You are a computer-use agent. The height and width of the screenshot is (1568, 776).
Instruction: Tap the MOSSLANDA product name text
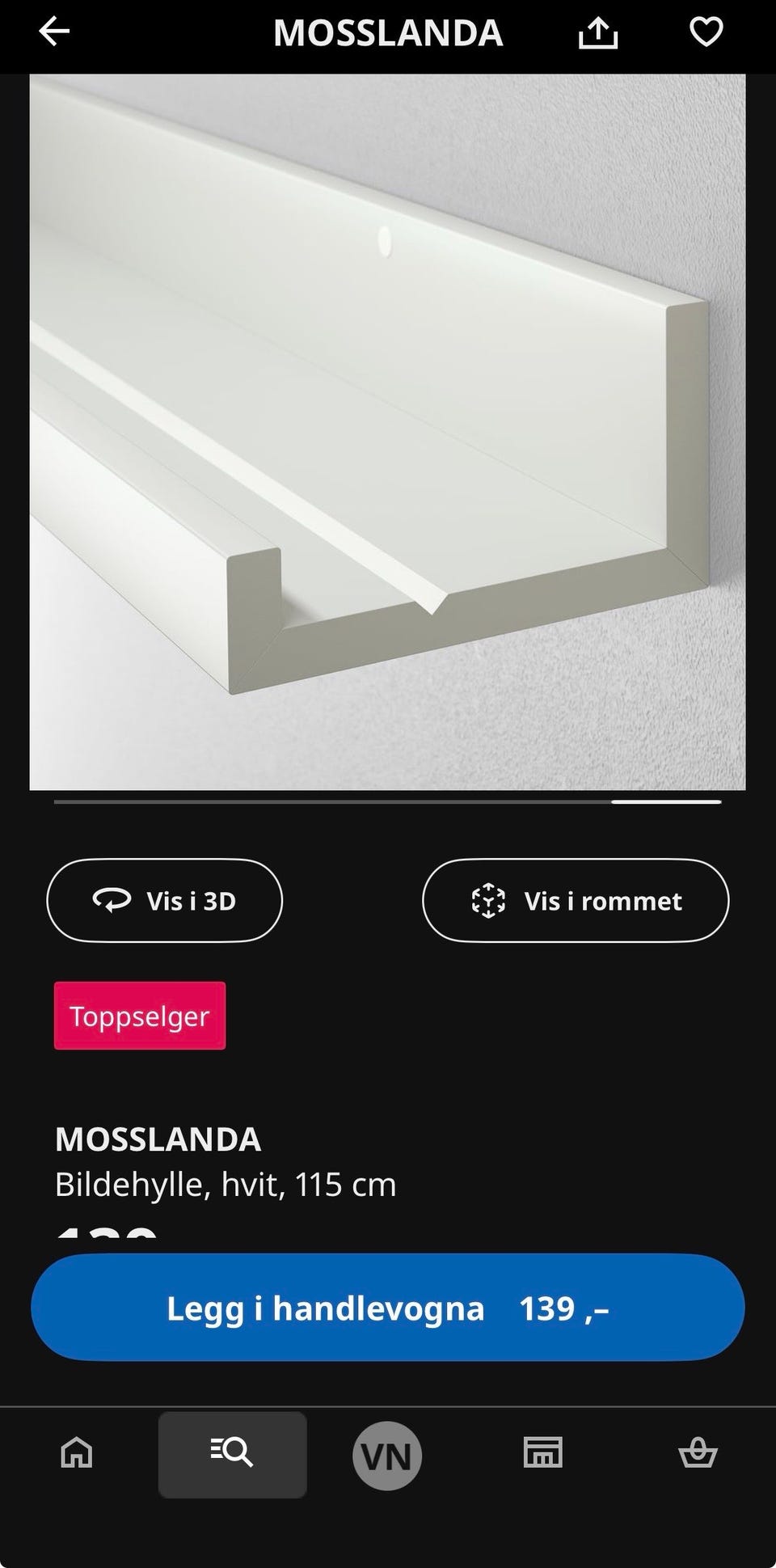click(158, 1139)
